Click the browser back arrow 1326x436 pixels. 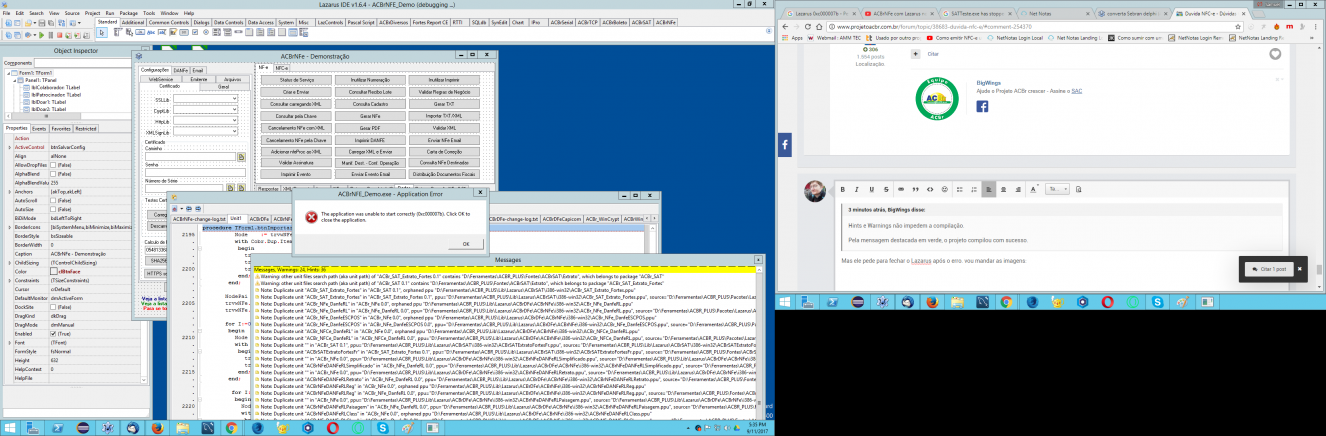(x=785, y=26)
